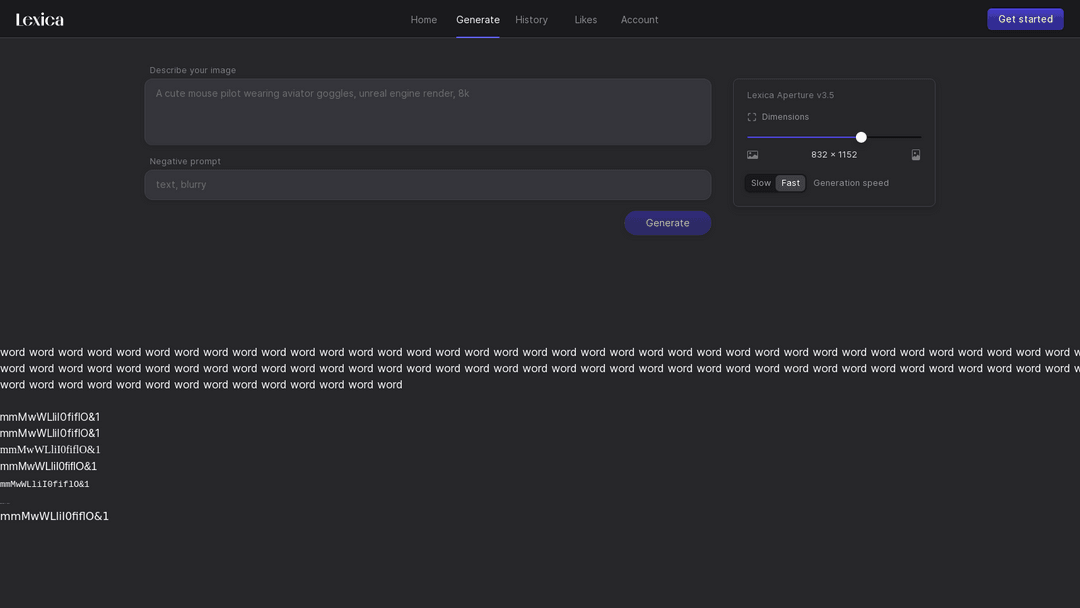
Task: Open the Likes section
Action: [x=585, y=20]
